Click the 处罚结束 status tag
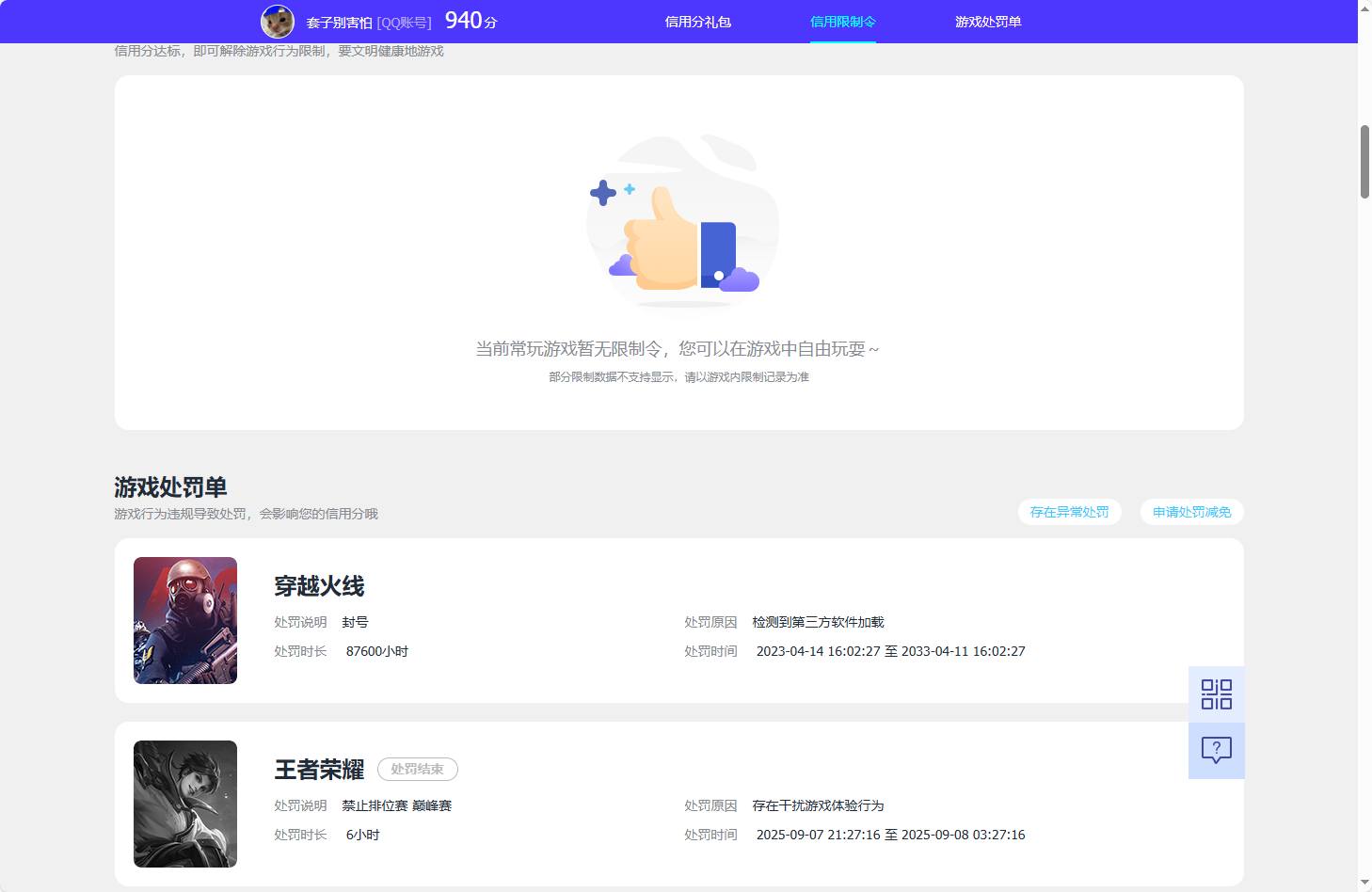The width and height of the screenshot is (1372, 892). [x=417, y=769]
